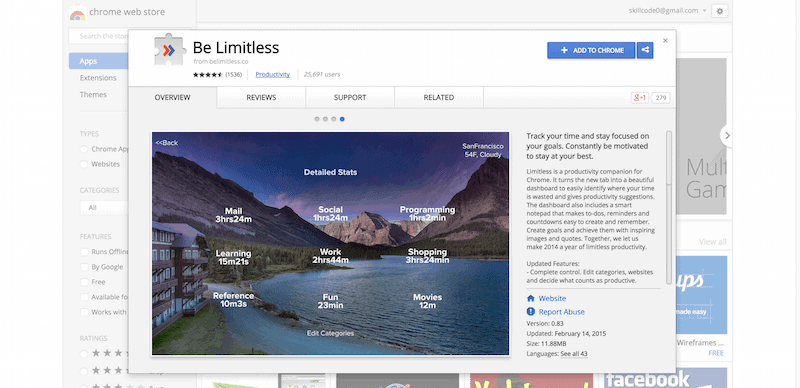Click the Google +1 button
Viewport: 800px width, 388px height.
pos(640,98)
